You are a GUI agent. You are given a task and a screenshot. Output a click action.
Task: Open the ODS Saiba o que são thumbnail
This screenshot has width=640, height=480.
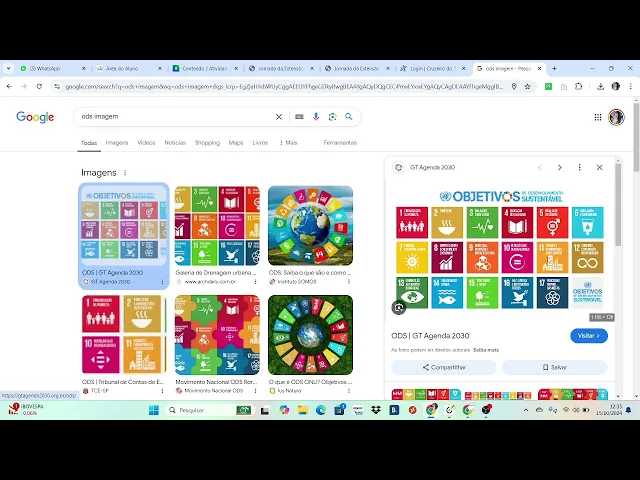(x=311, y=225)
